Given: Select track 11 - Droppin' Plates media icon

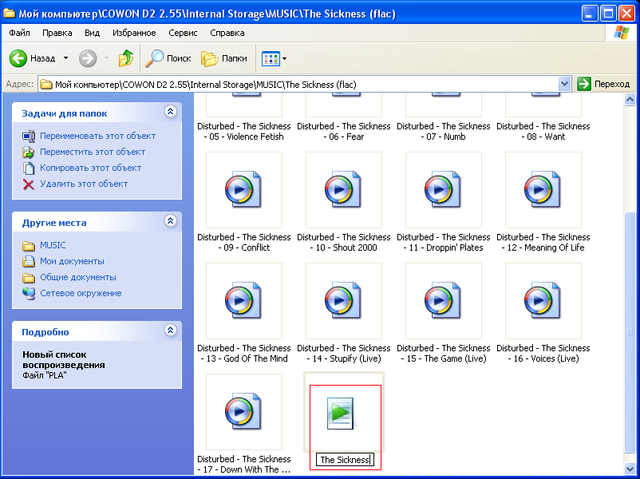Looking at the screenshot, I should (443, 190).
